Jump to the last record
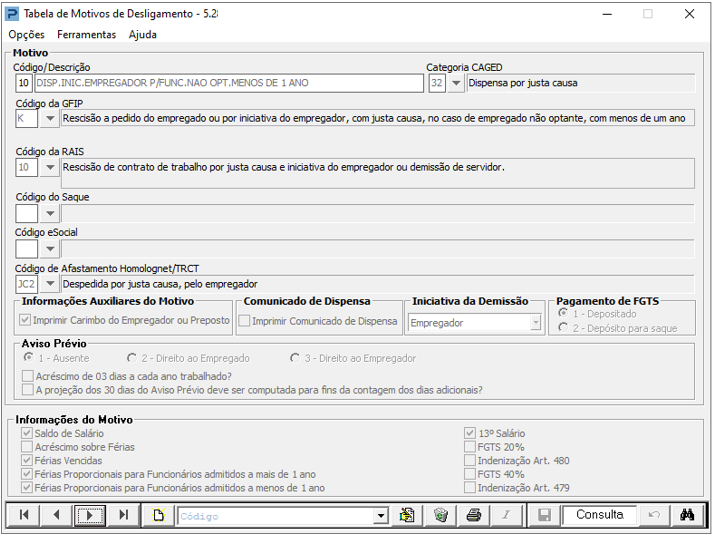The width and height of the screenshot is (716, 537). [123, 516]
